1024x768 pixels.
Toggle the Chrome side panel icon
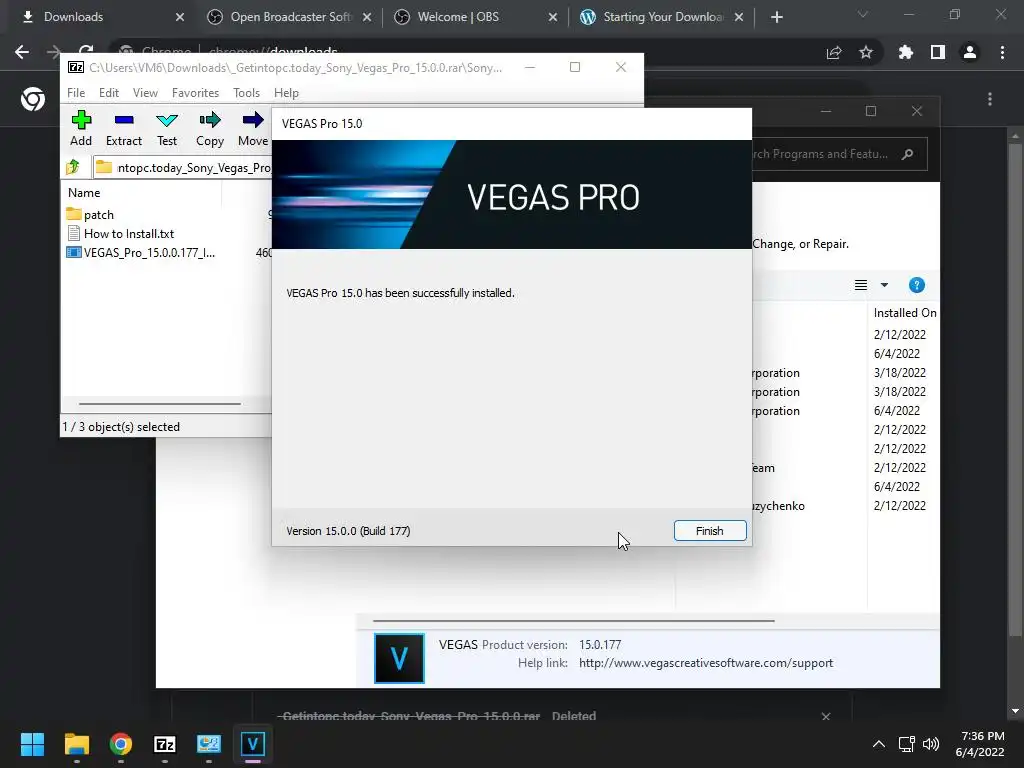(938, 52)
